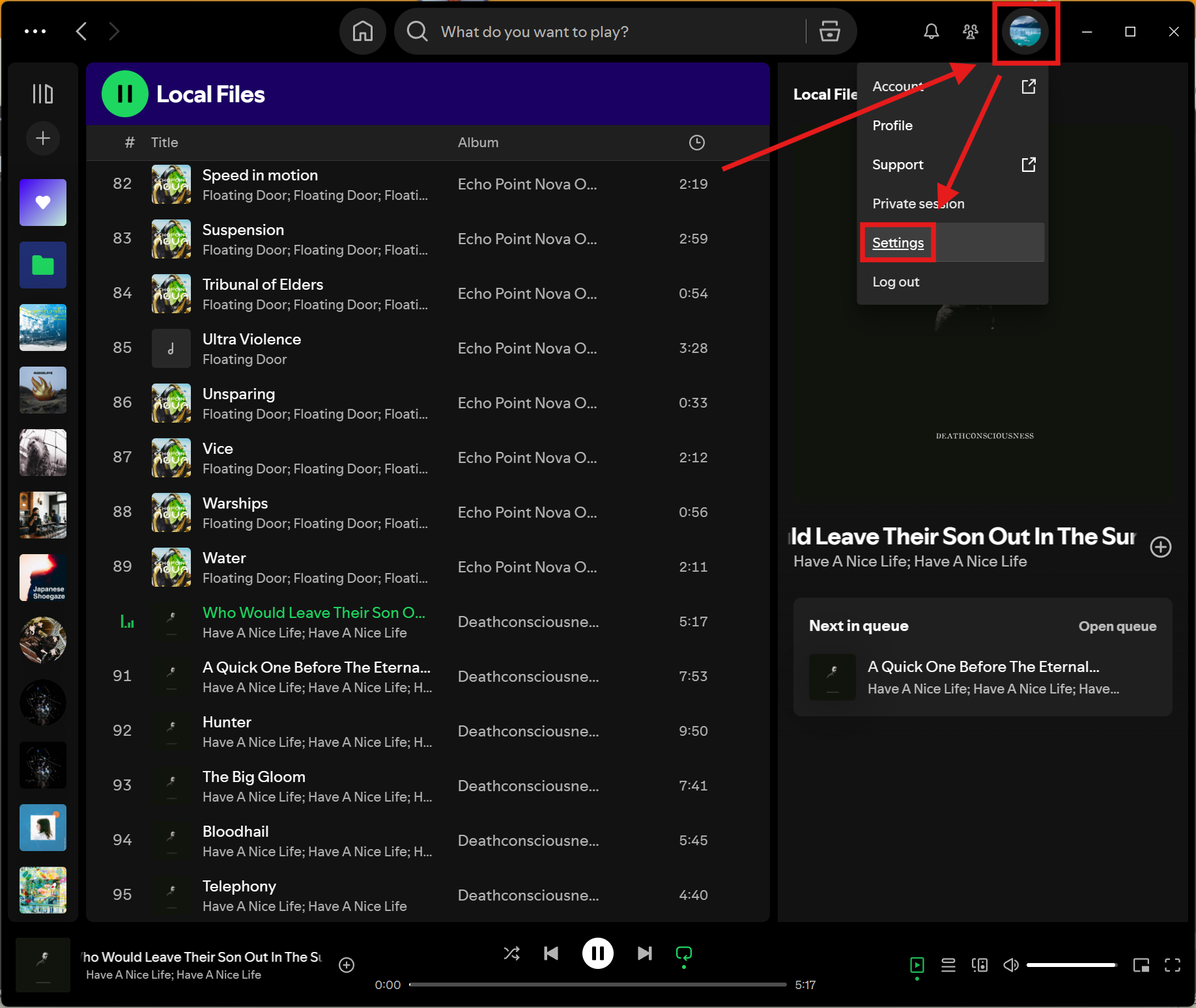Create a playlist with plus button

(x=43, y=138)
